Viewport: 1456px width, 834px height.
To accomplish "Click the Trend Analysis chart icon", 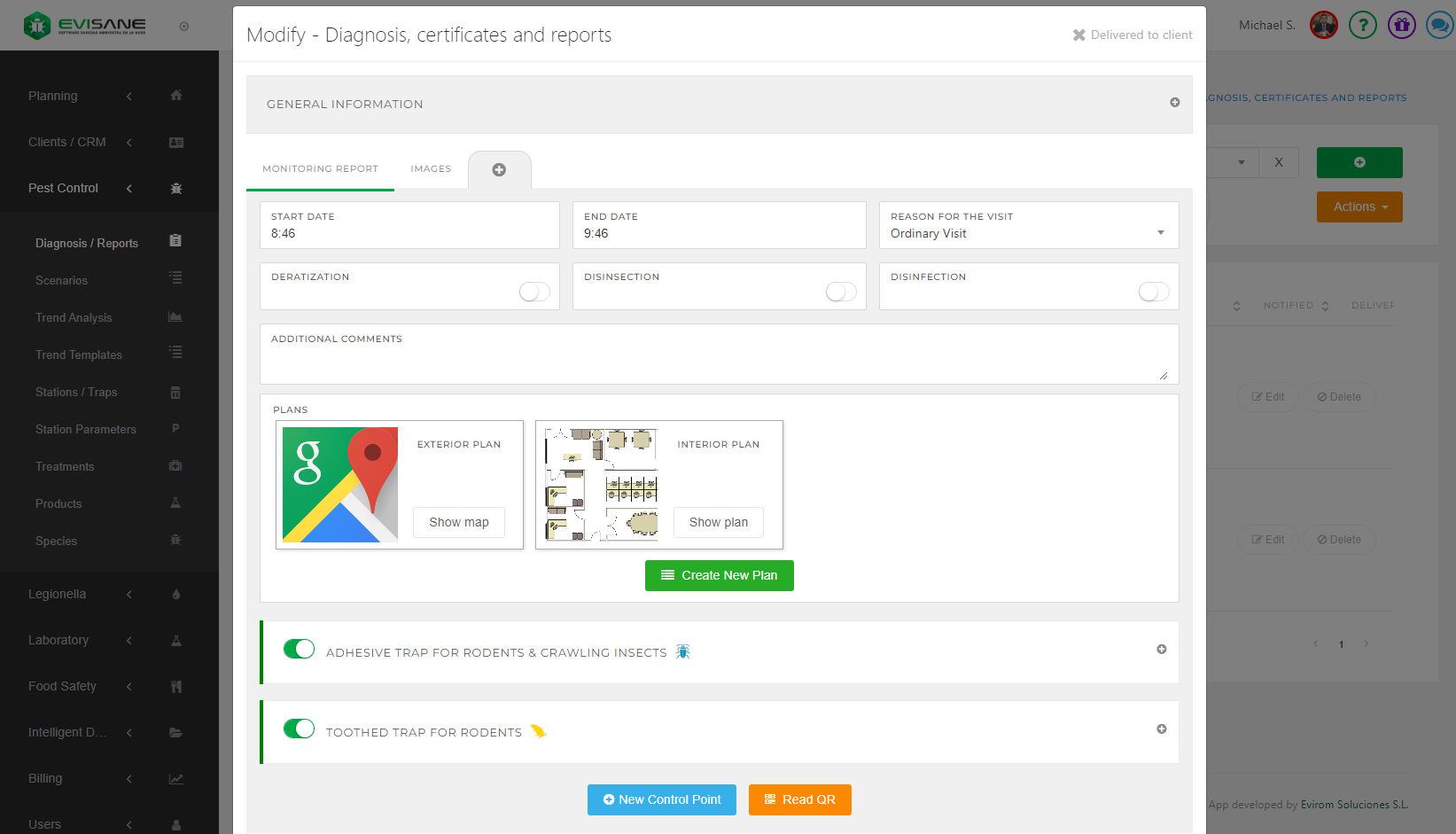I will (x=175, y=317).
